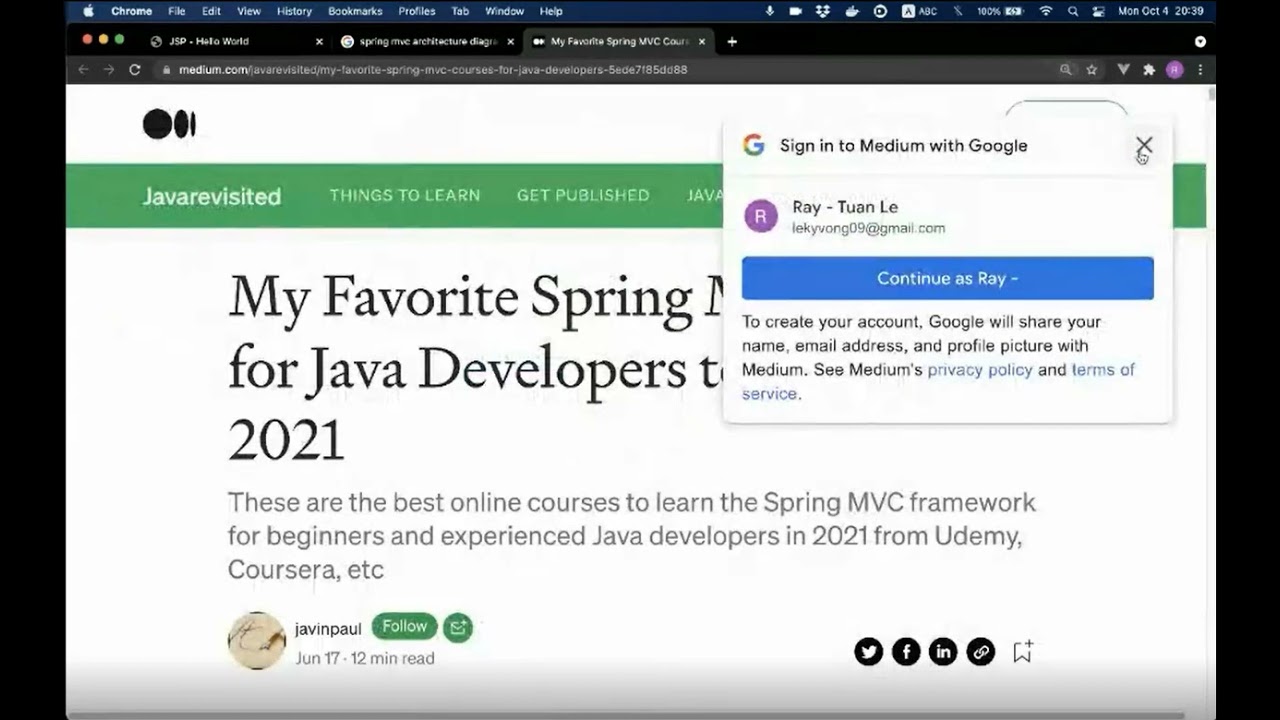Click the microphone menu bar icon
The width and height of the screenshot is (1280, 720).
[x=769, y=11]
